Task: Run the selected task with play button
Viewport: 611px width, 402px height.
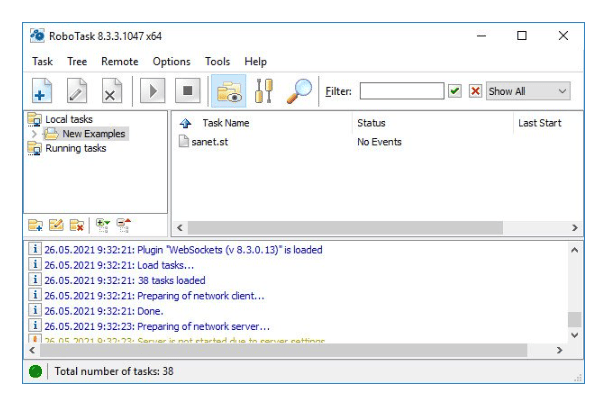Action: 152,91
